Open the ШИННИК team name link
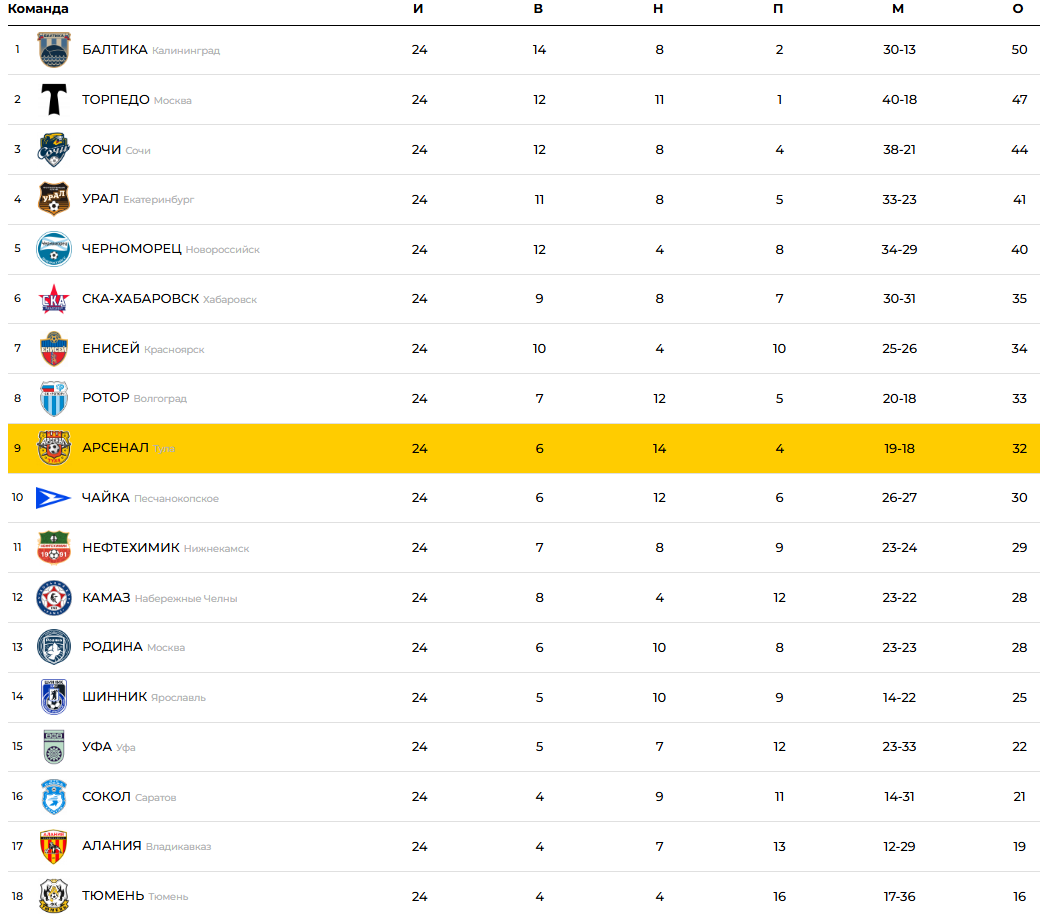Screen dimensions: 1045x919 pyautogui.click(x=114, y=697)
